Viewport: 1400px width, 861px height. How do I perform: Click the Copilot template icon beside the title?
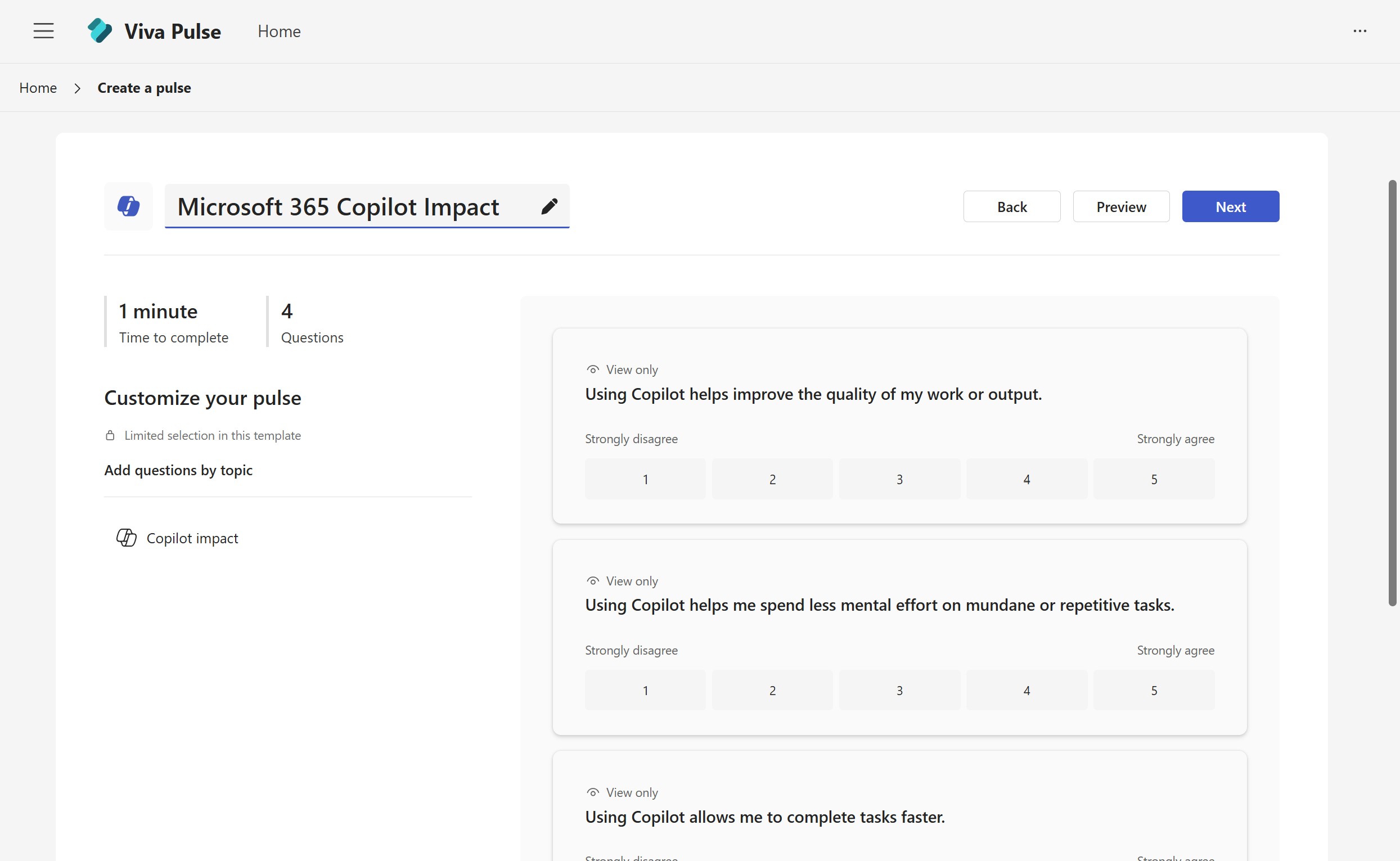click(128, 206)
